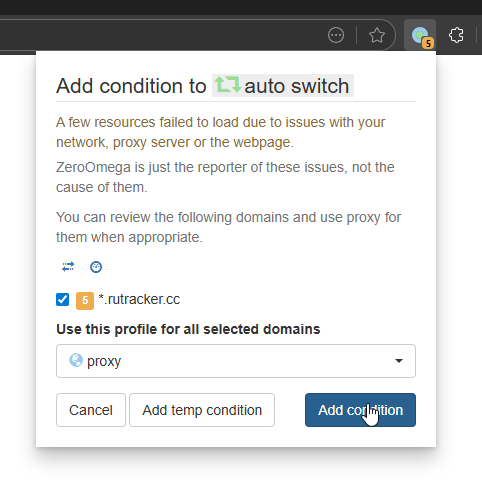Open the browser Extensions puzzle icon
This screenshot has height=493, width=482.
click(x=456, y=35)
